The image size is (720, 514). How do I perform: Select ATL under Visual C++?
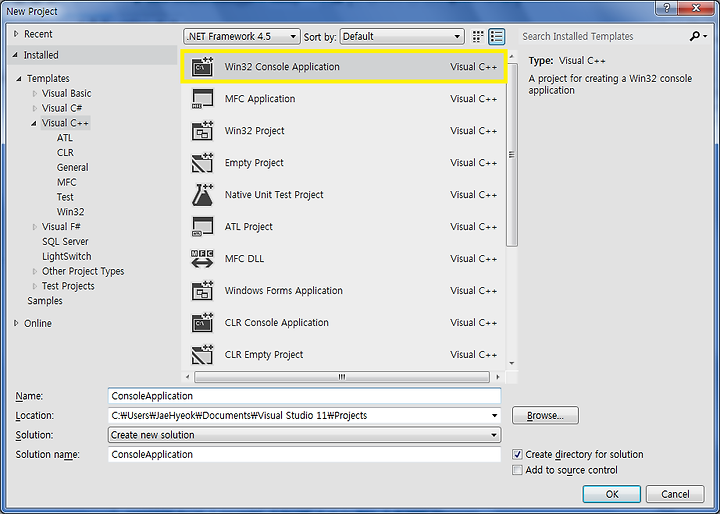point(65,138)
